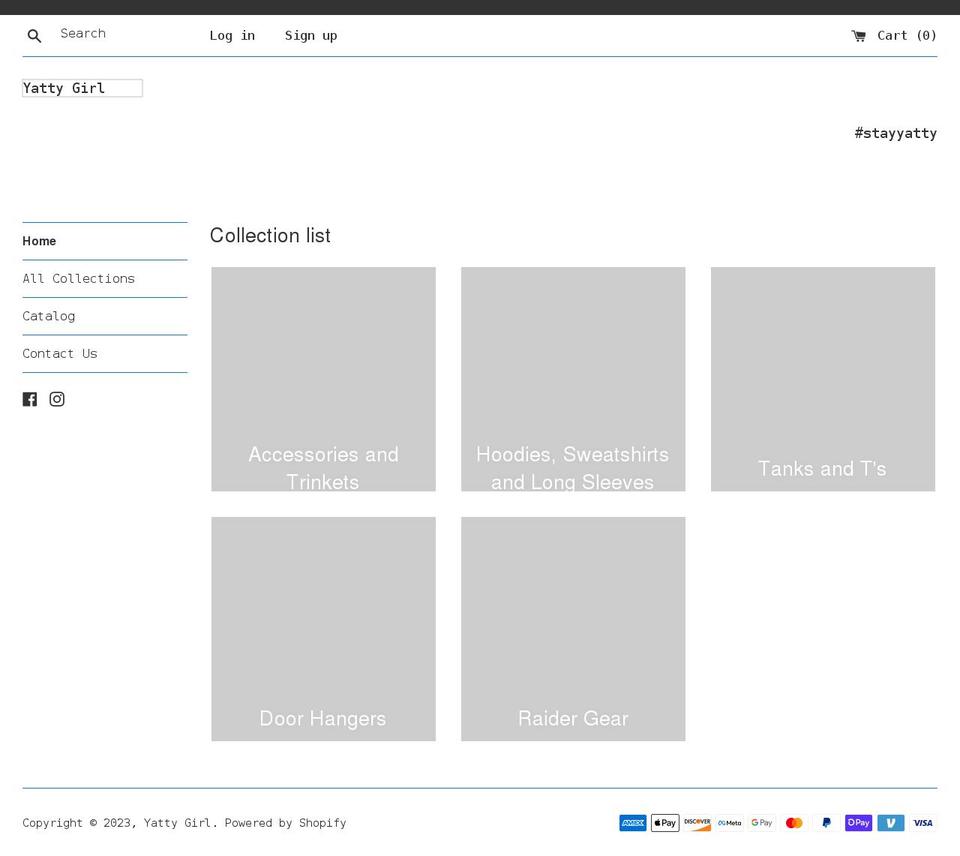Click the Discover payment icon
Viewport: 960px width, 856px height.
(697, 823)
